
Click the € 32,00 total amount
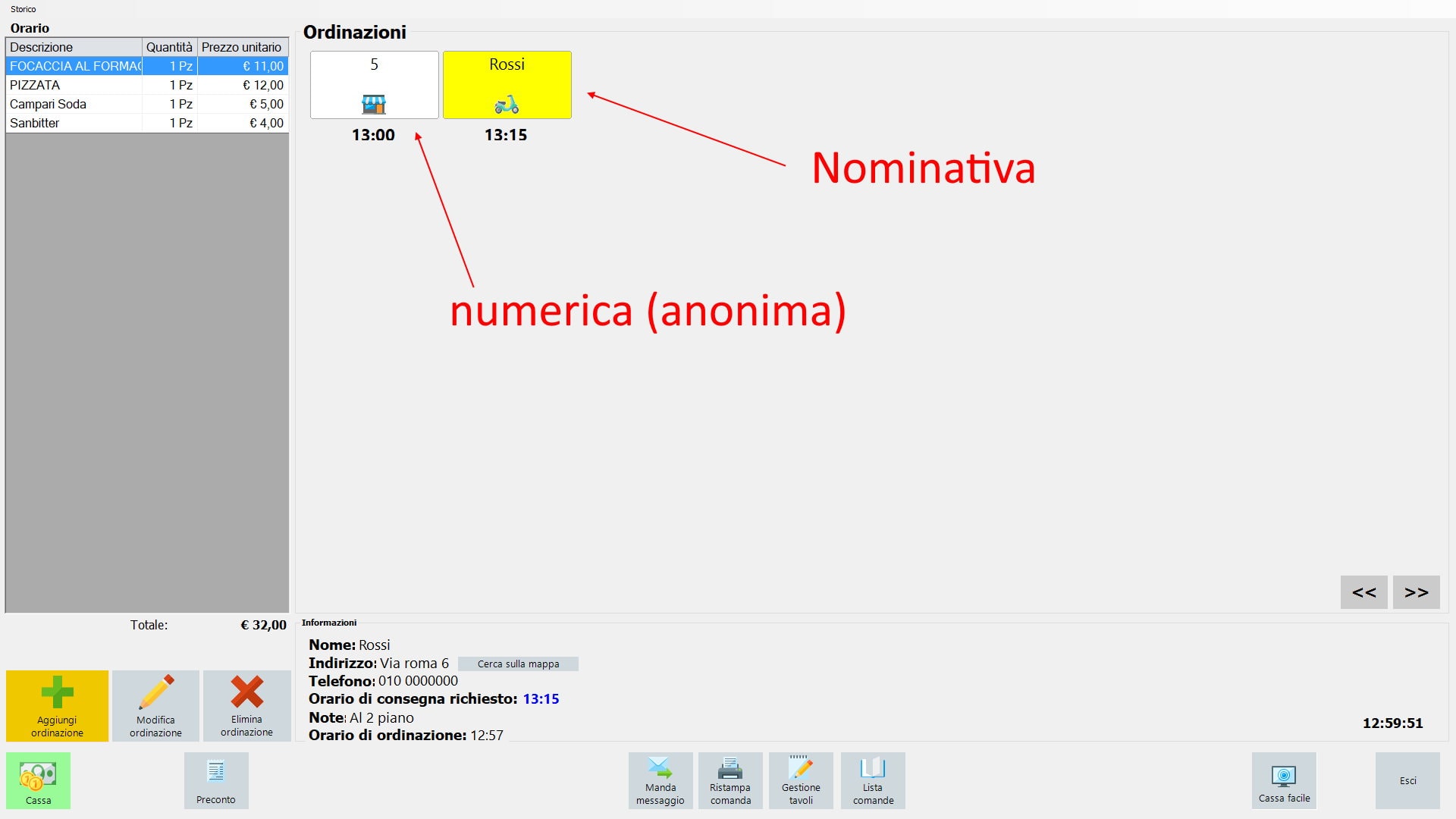click(263, 625)
